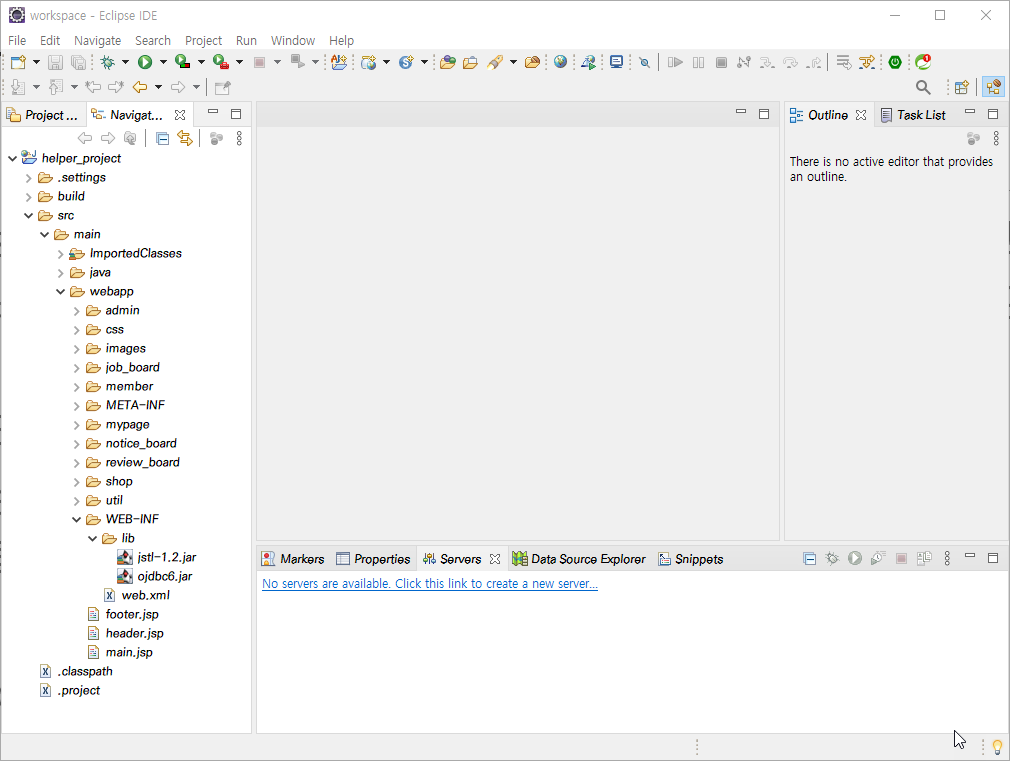Click the magnifier Quick Access search icon
Image resolution: width=1010 pixels, height=761 pixels.
pyautogui.click(x=923, y=87)
